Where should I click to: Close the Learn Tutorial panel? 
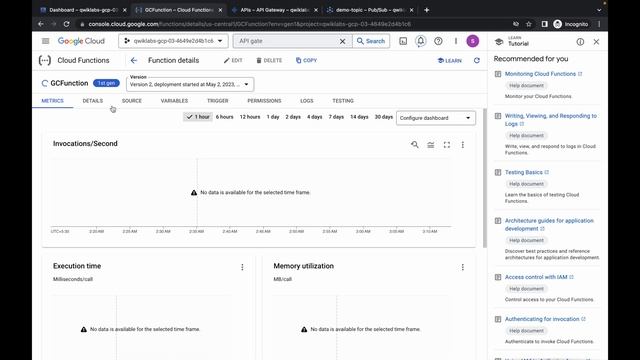point(596,42)
